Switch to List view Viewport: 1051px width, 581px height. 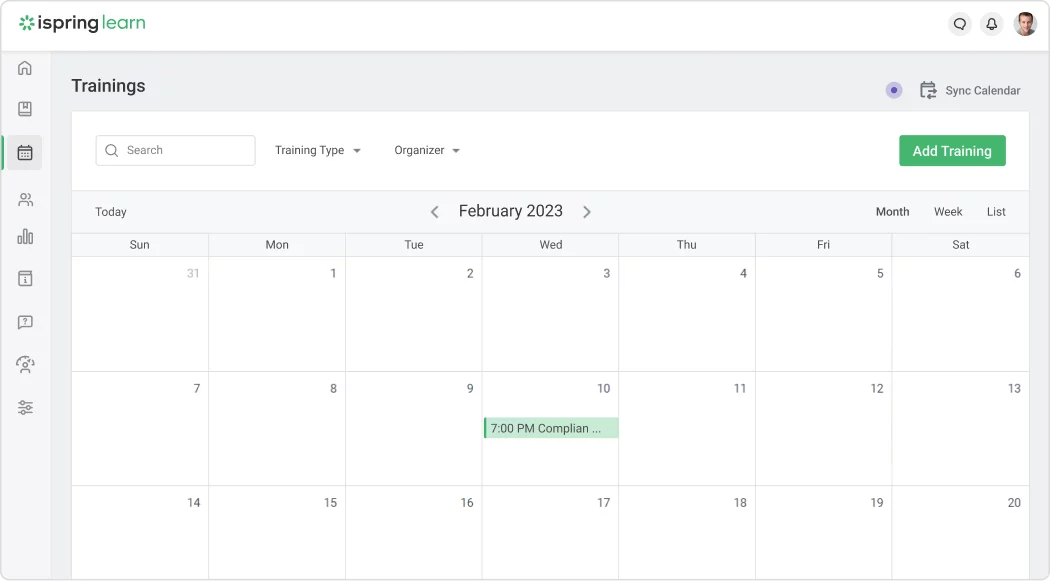(x=996, y=212)
